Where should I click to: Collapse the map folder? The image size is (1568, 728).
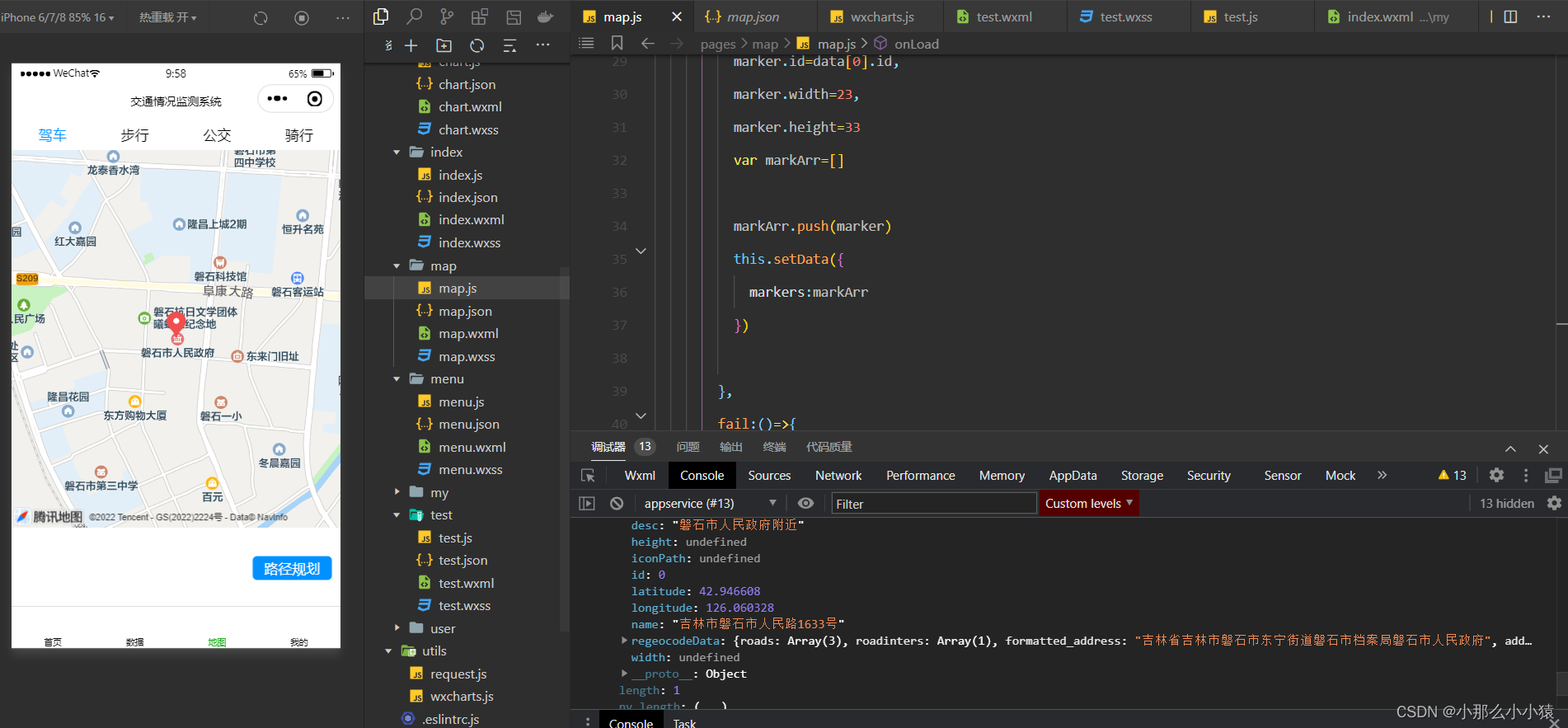tap(397, 265)
